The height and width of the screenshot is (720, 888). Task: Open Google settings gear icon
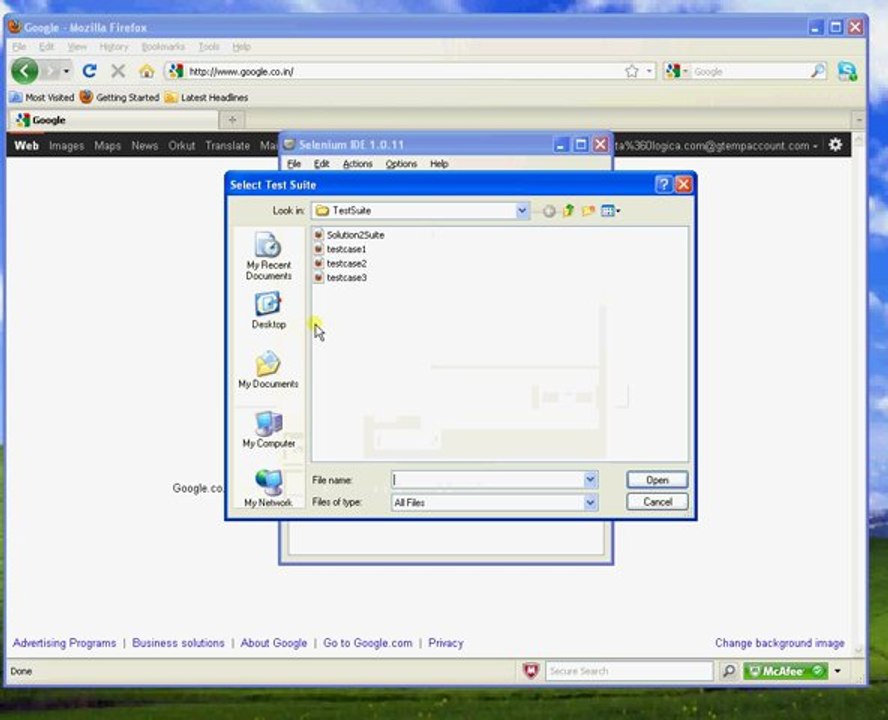click(x=835, y=145)
